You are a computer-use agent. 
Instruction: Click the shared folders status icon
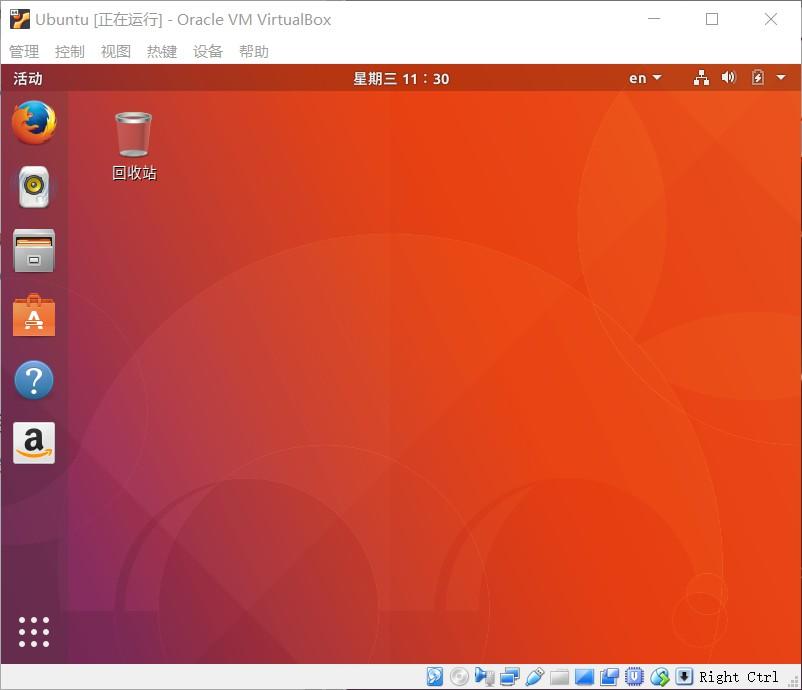[559, 677]
